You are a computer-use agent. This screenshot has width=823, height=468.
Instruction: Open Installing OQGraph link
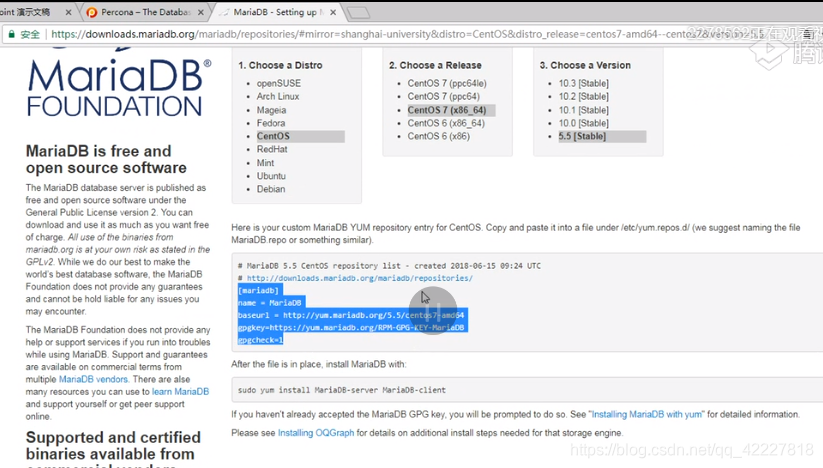click(315, 433)
